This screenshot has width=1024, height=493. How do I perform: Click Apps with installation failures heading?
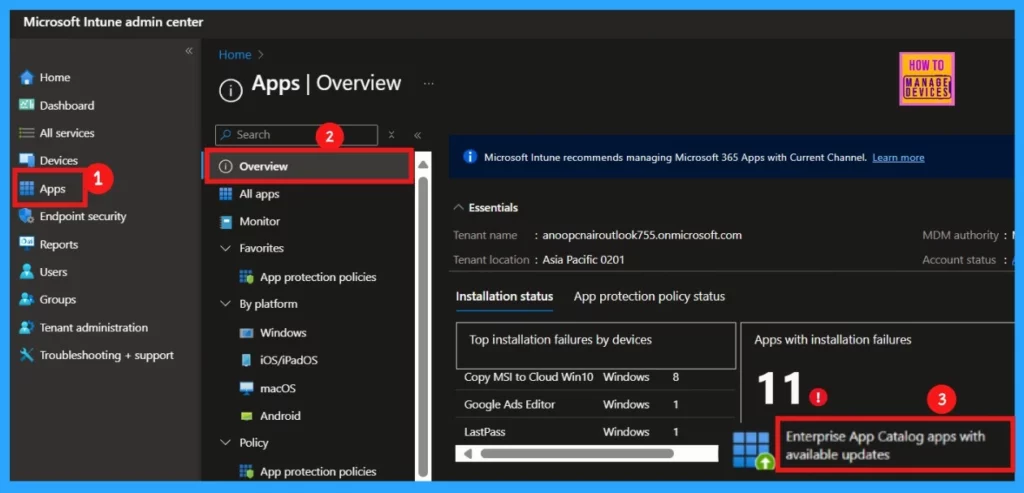[x=833, y=340]
